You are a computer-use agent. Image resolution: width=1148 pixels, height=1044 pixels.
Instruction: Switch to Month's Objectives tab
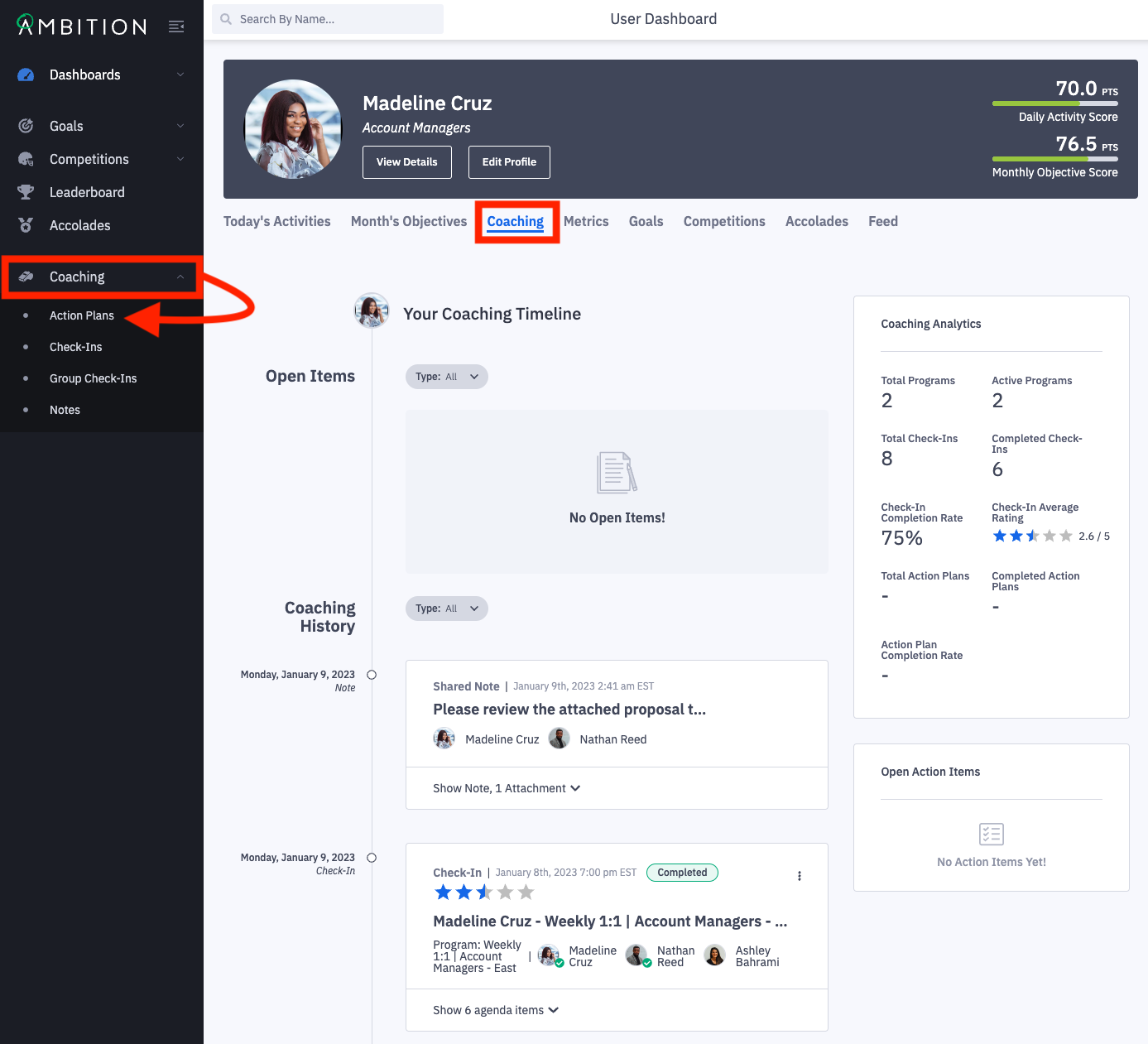409,221
